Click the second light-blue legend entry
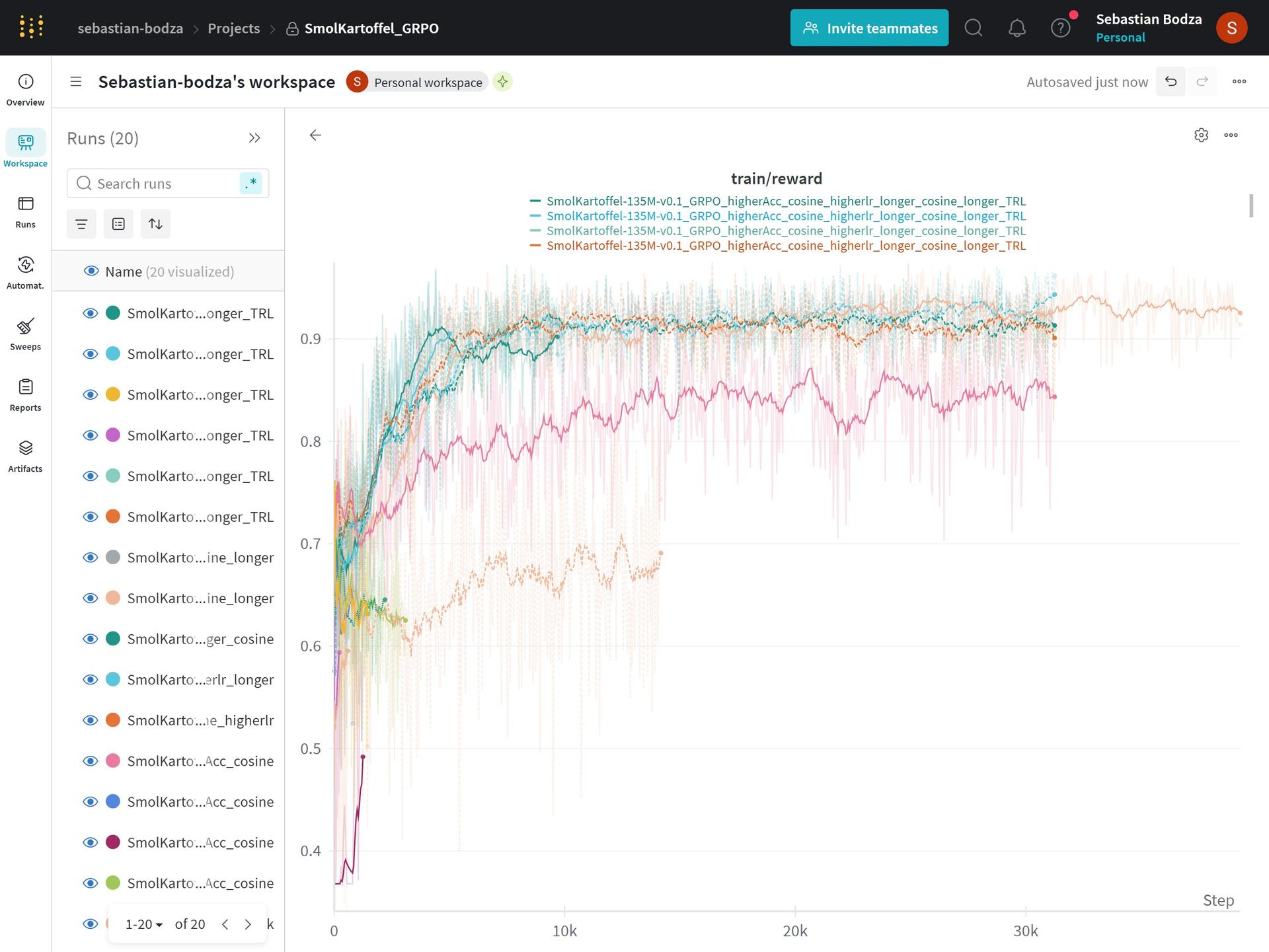Viewport: 1269px width, 952px height. [x=778, y=215]
